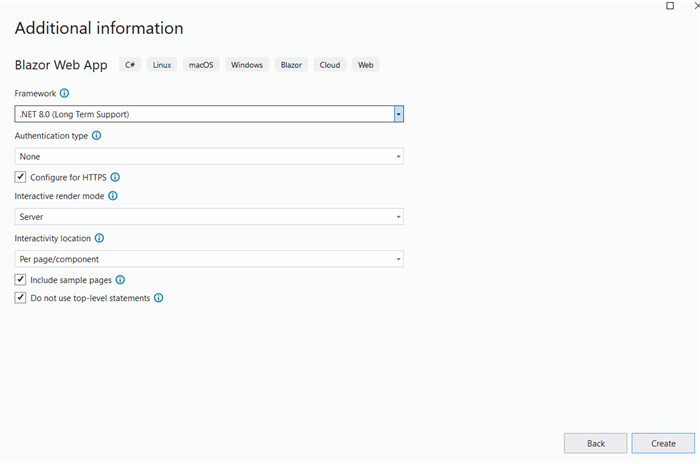This screenshot has height=464, width=700.
Task: Click the Cloud tag
Action: (330, 65)
